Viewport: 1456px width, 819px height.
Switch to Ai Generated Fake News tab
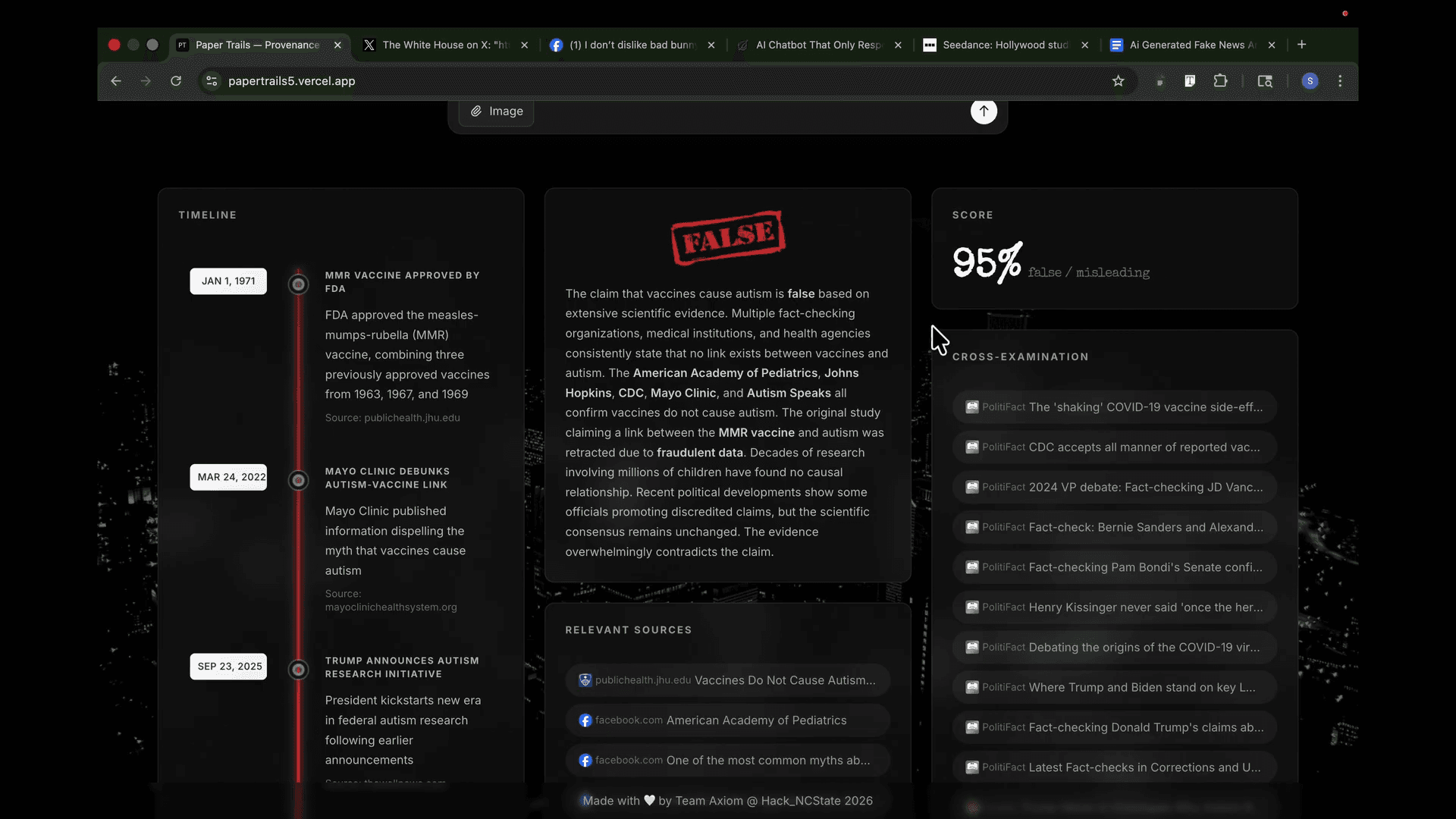[x=1192, y=45]
